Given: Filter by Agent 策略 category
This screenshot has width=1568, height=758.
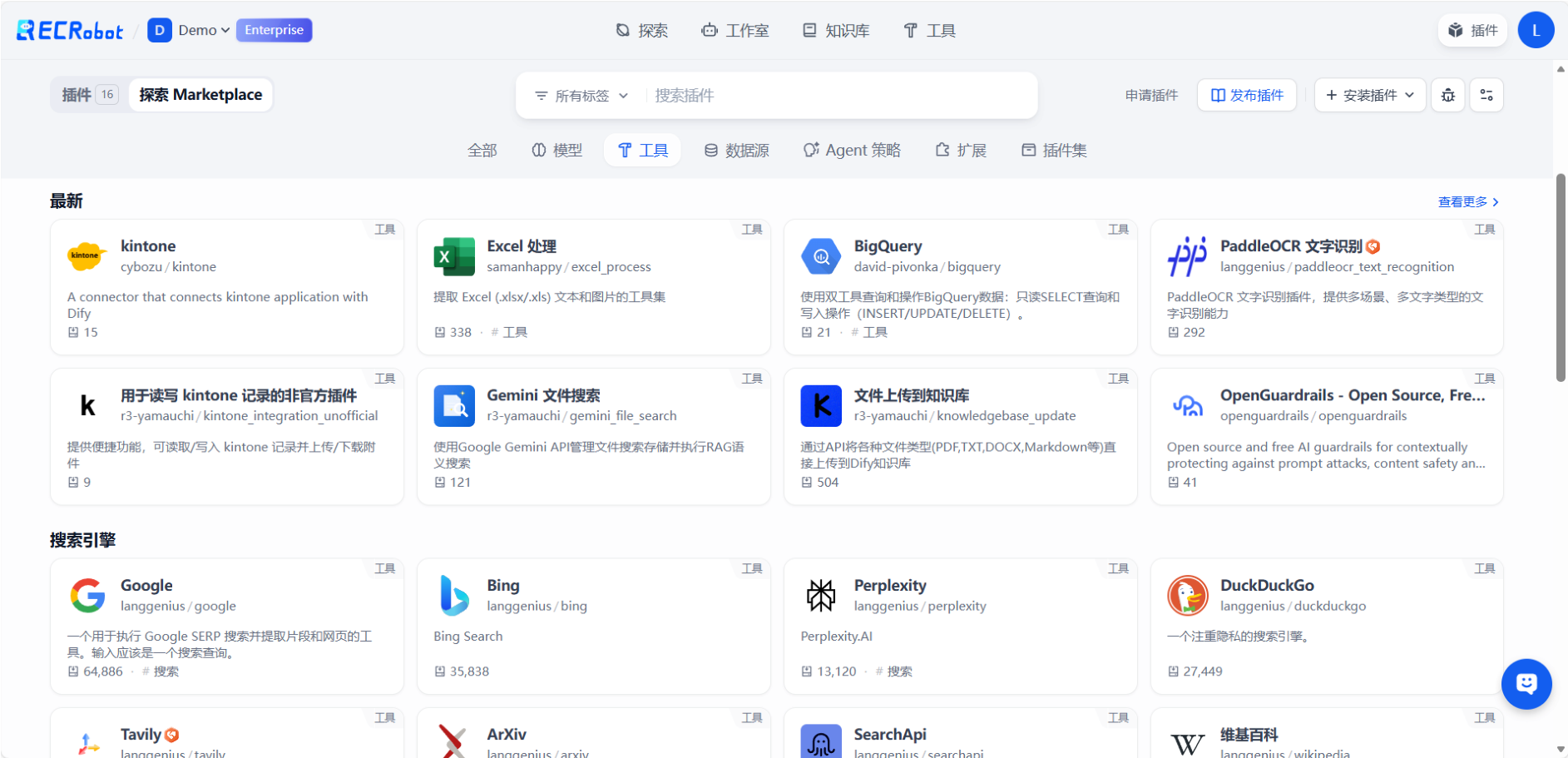Looking at the screenshot, I should pos(852,150).
